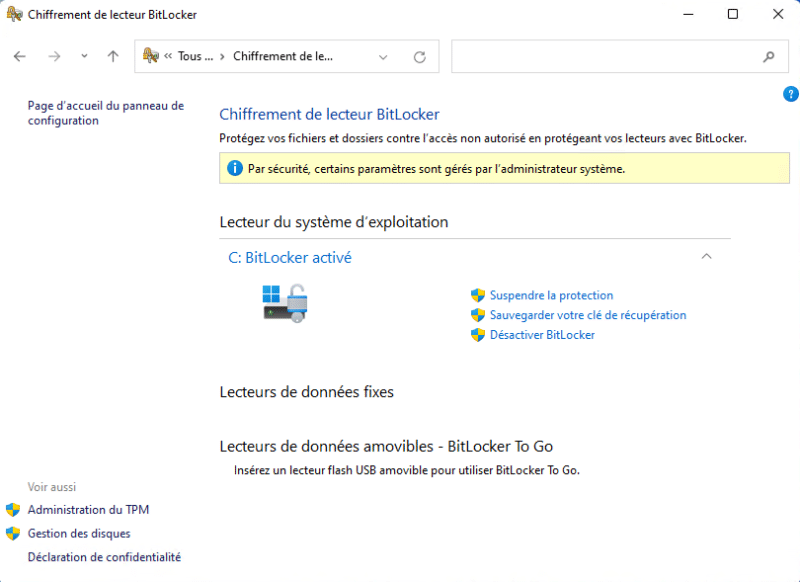Click the C: drive BitLocker lock icon
Screen dimensions: 800x582
point(285,302)
